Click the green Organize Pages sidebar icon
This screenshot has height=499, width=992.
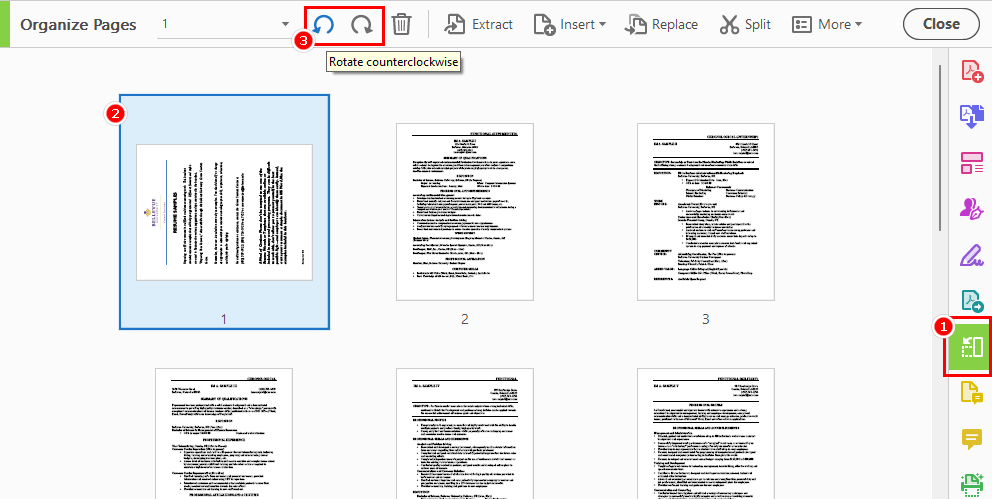coord(970,347)
